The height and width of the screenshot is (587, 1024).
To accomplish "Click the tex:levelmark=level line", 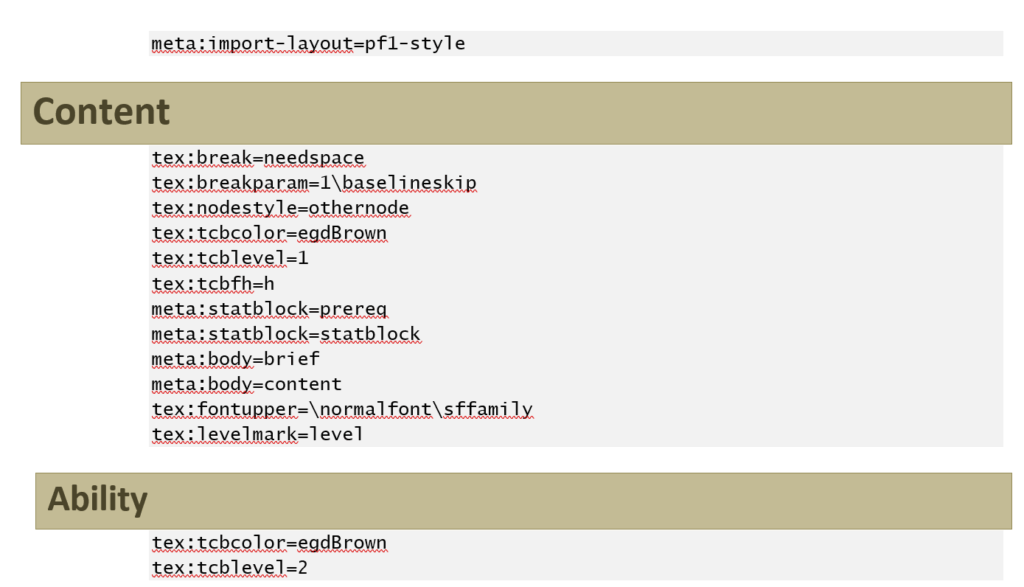I will pyautogui.click(x=257, y=434).
